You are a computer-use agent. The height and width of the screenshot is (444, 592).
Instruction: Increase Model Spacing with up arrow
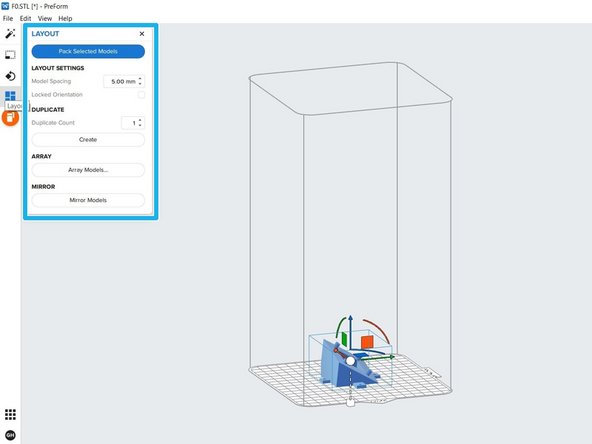[x=140, y=79]
